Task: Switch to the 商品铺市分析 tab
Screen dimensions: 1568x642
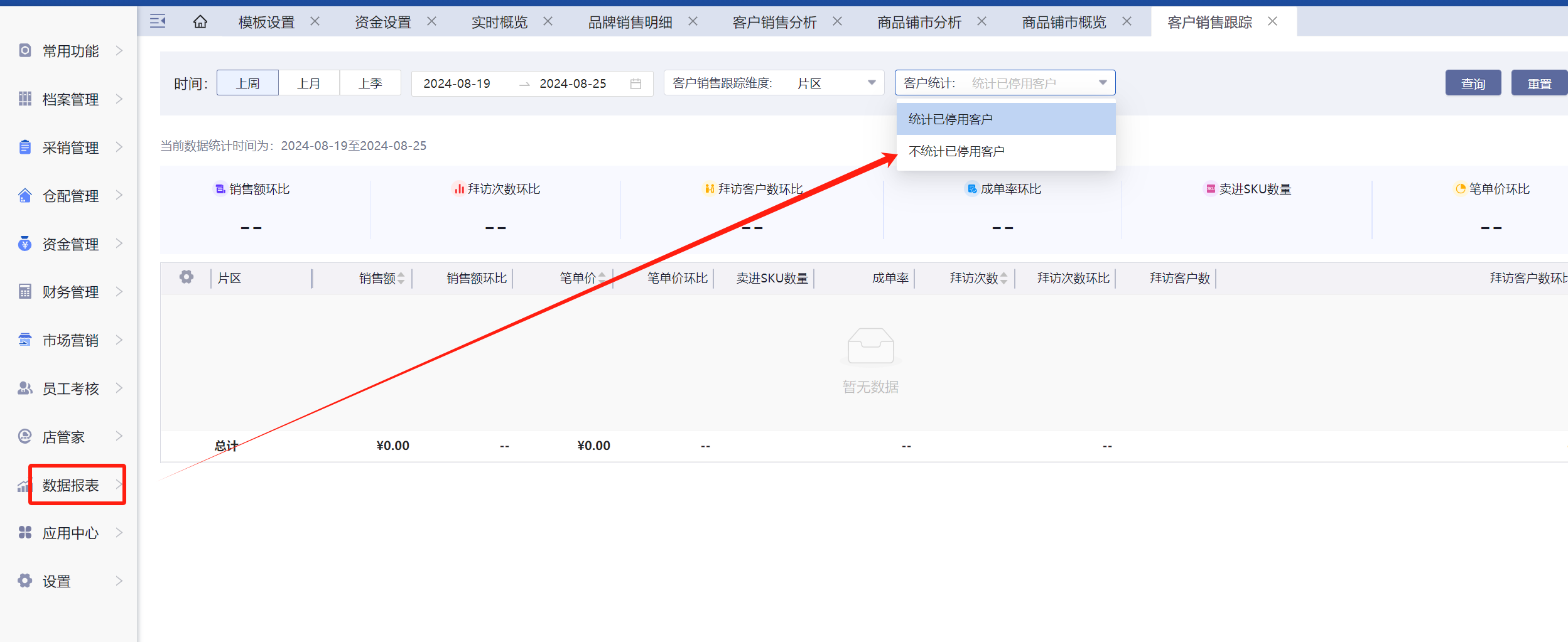Action: (x=919, y=23)
